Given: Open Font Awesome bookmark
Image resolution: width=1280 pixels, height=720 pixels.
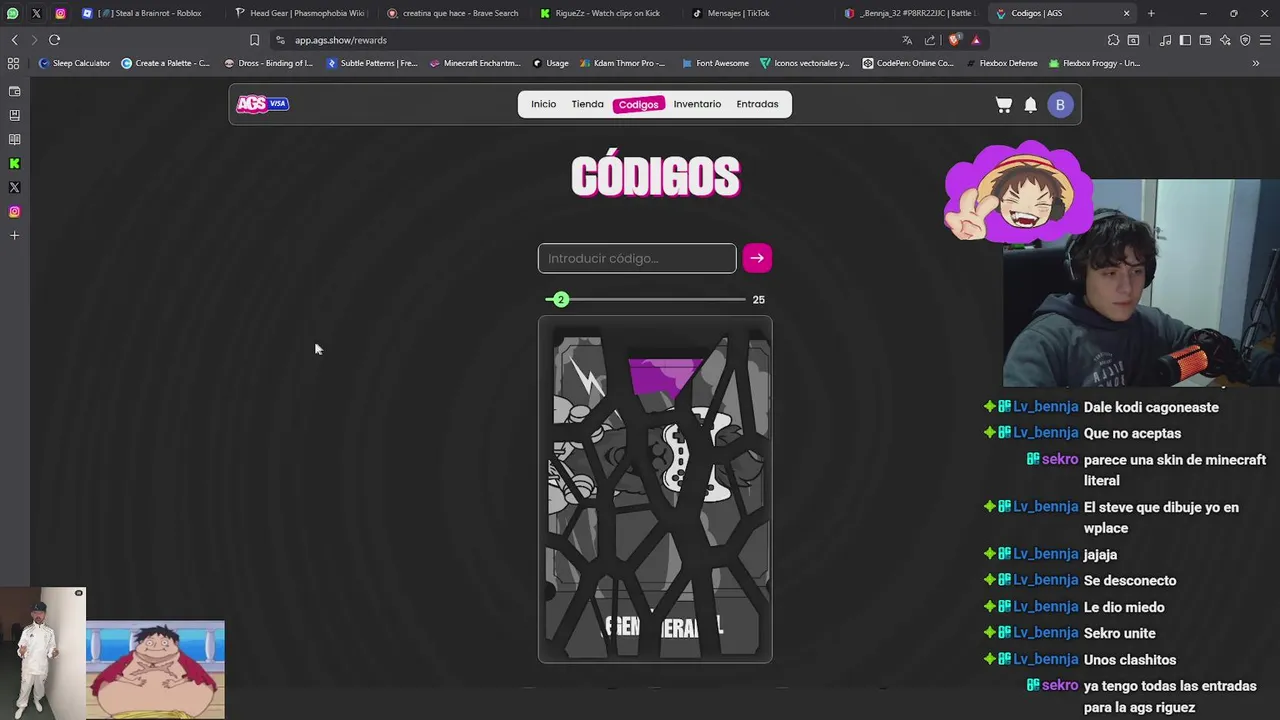Looking at the screenshot, I should point(715,63).
